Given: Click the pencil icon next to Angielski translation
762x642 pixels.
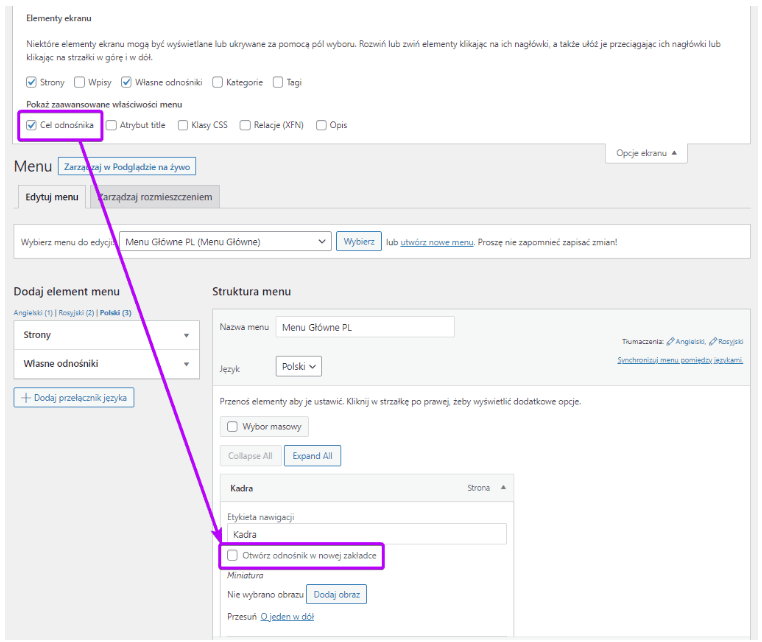Looking at the screenshot, I should point(670,341).
